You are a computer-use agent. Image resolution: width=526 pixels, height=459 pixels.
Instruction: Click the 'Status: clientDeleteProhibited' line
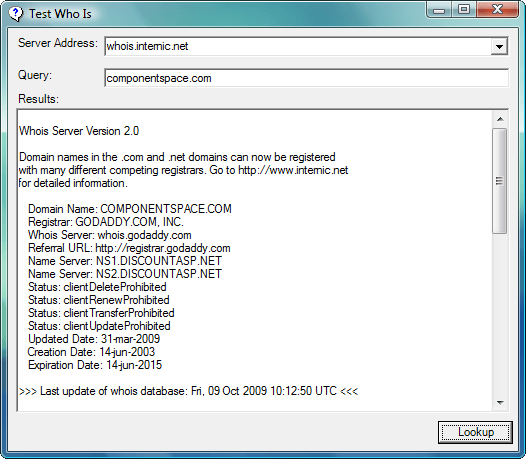tap(97, 287)
